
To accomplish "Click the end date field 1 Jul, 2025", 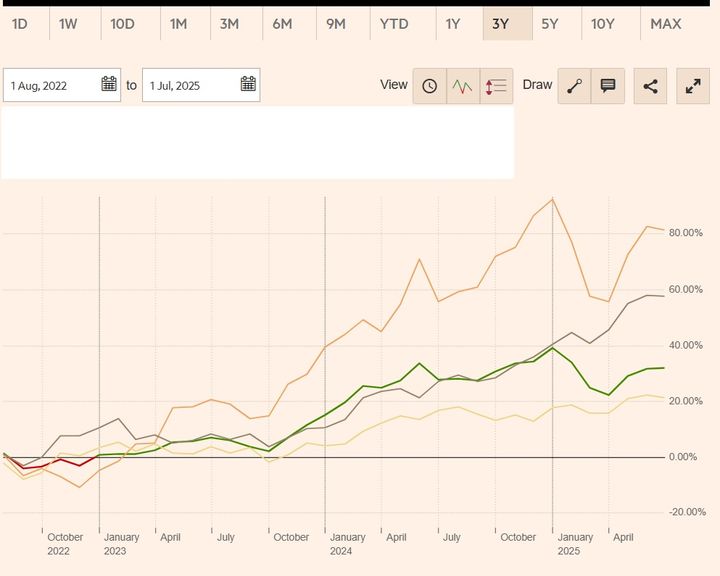I will (x=188, y=86).
